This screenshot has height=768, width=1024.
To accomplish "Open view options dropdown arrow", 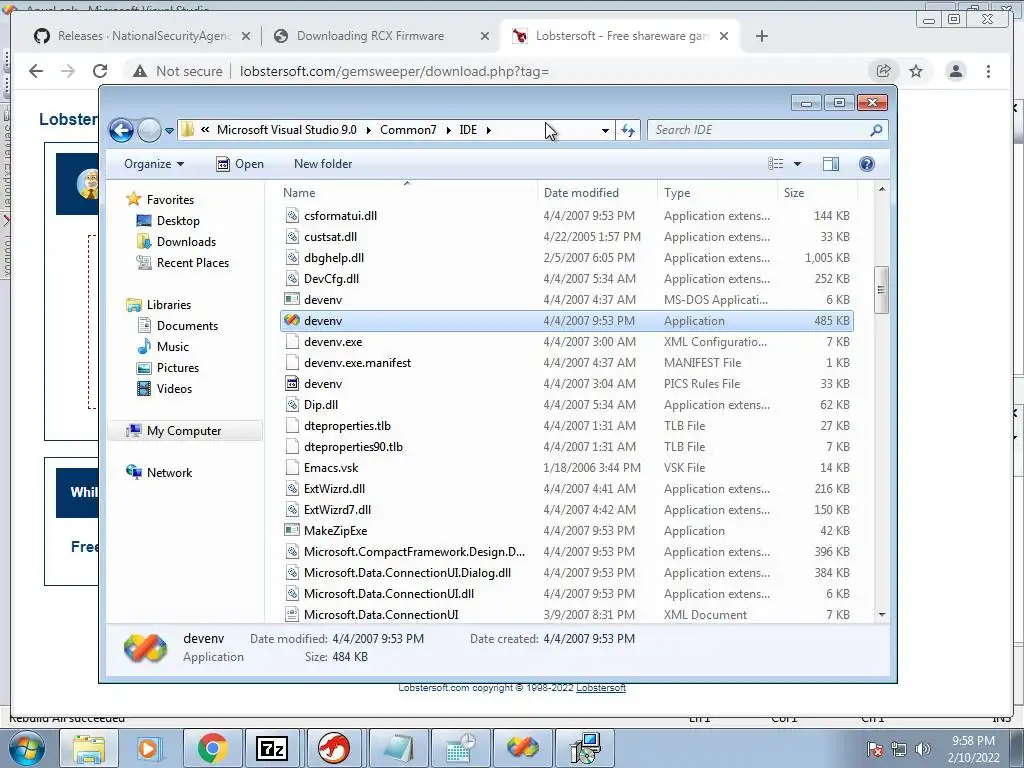I will click(797, 164).
